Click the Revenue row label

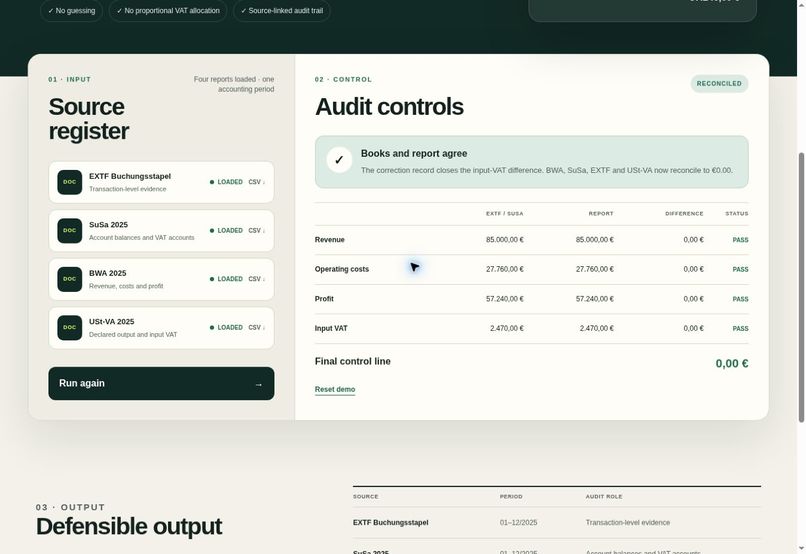329,240
